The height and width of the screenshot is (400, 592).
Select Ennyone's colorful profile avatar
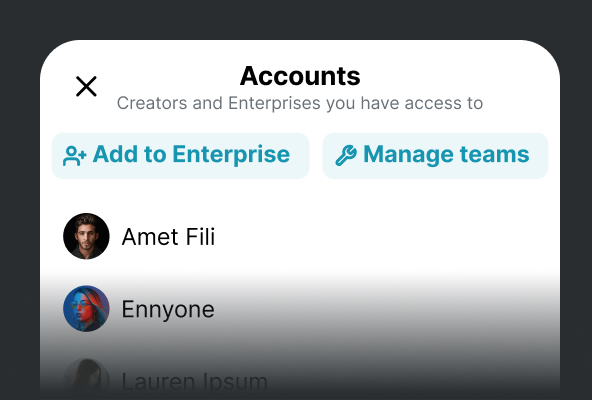click(86, 309)
